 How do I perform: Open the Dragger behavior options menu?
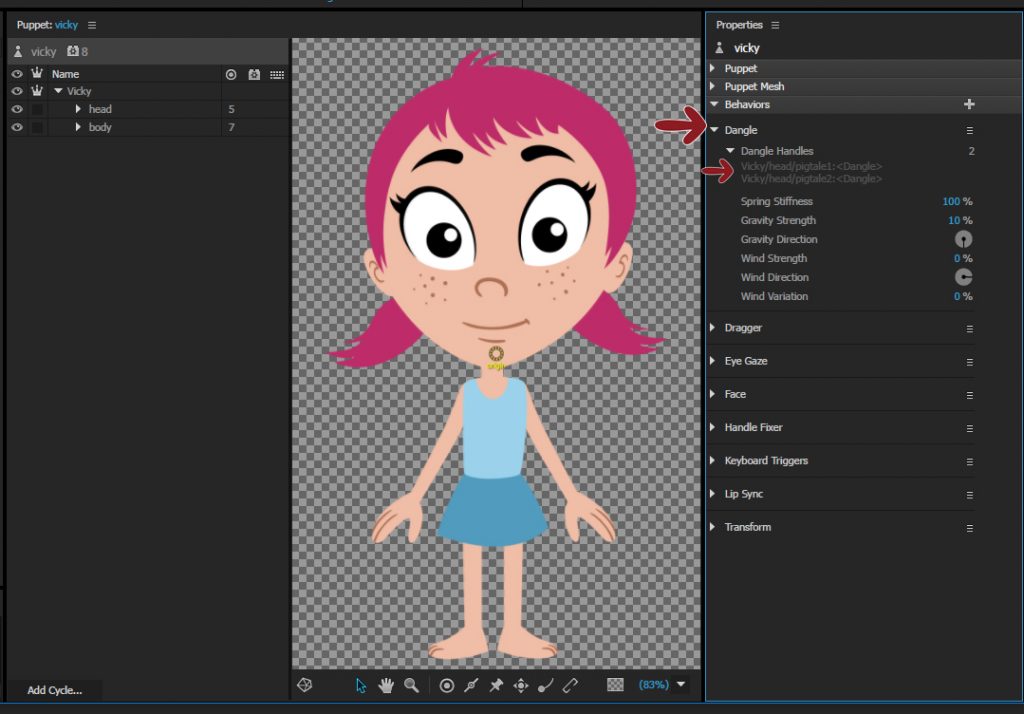(967, 328)
